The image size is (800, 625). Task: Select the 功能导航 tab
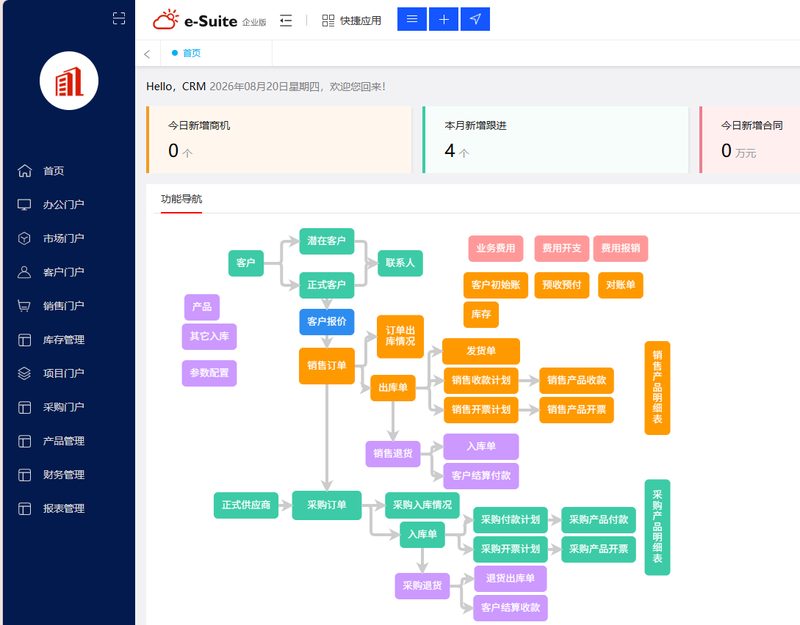[181, 199]
